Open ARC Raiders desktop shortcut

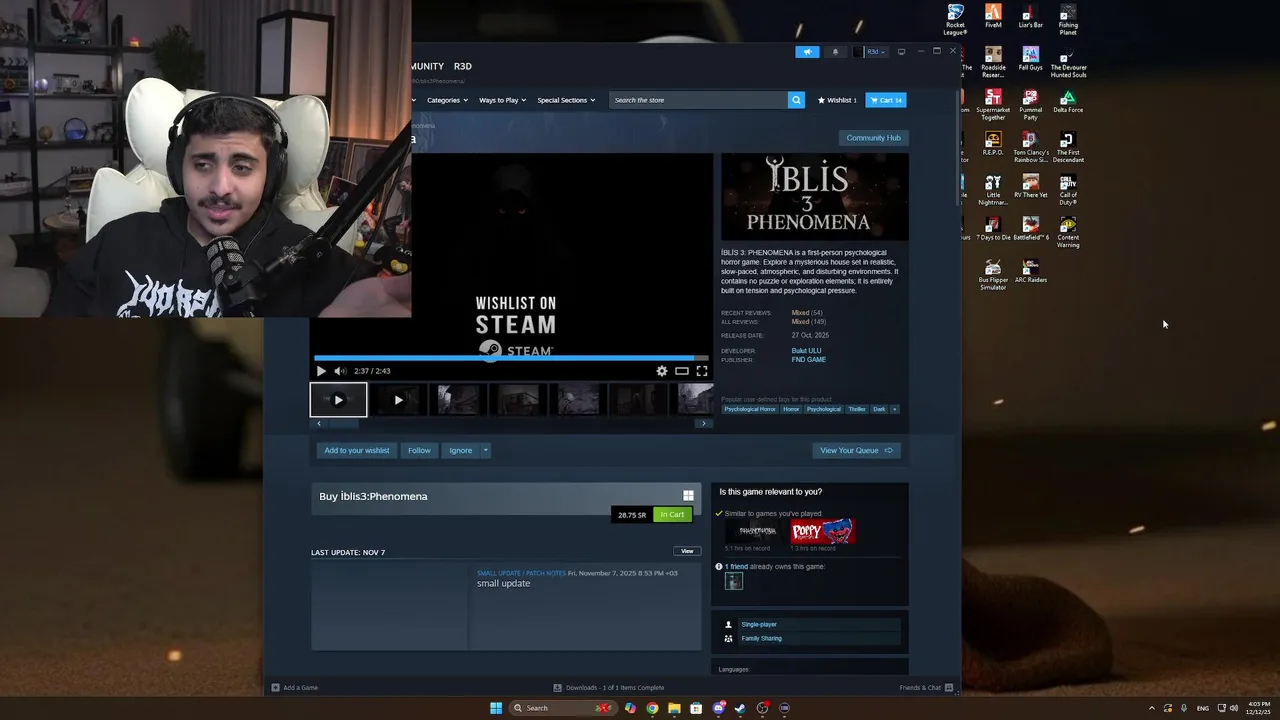[1031, 271]
